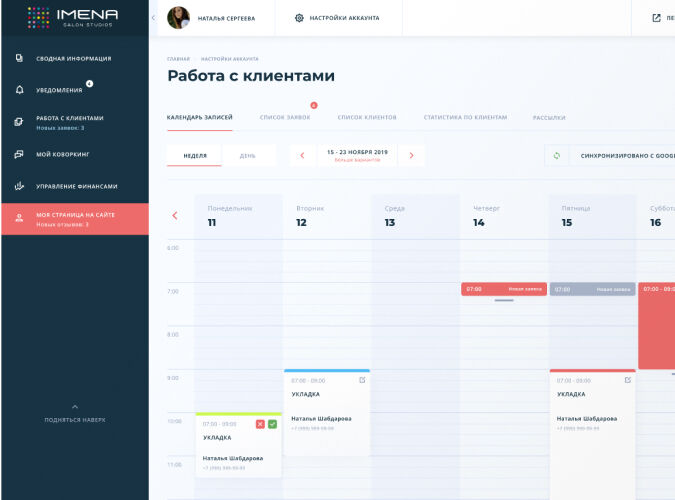
Task: Click the client work sidebar icon
Action: tap(19, 122)
